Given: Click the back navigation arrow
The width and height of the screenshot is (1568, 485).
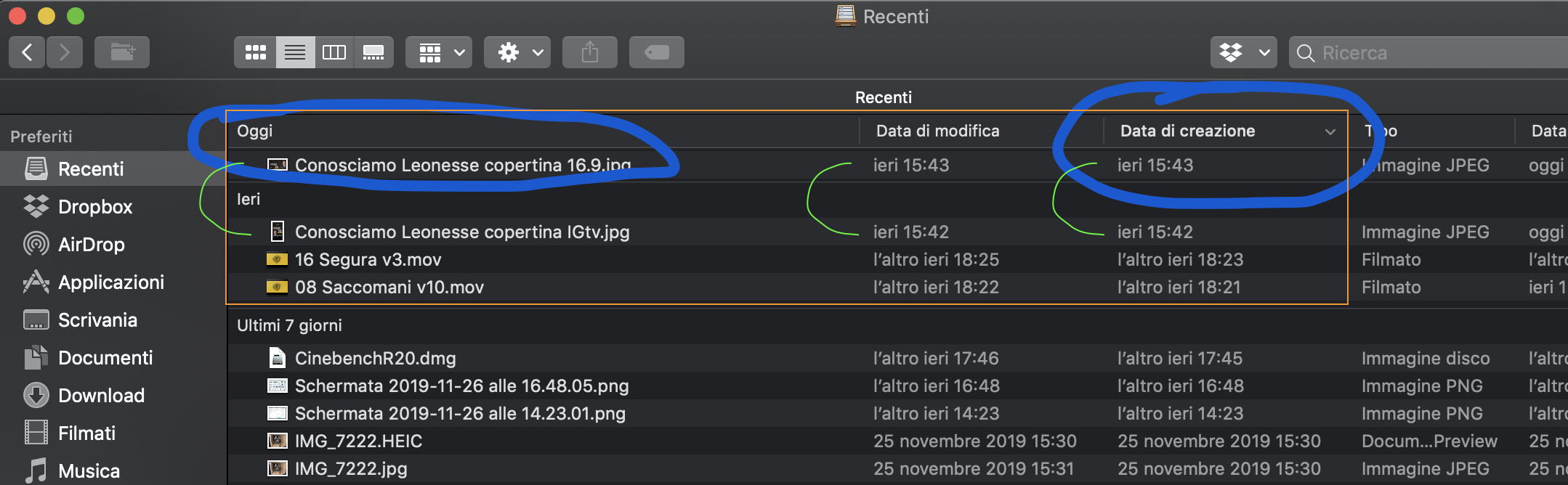Looking at the screenshot, I should click(x=28, y=52).
